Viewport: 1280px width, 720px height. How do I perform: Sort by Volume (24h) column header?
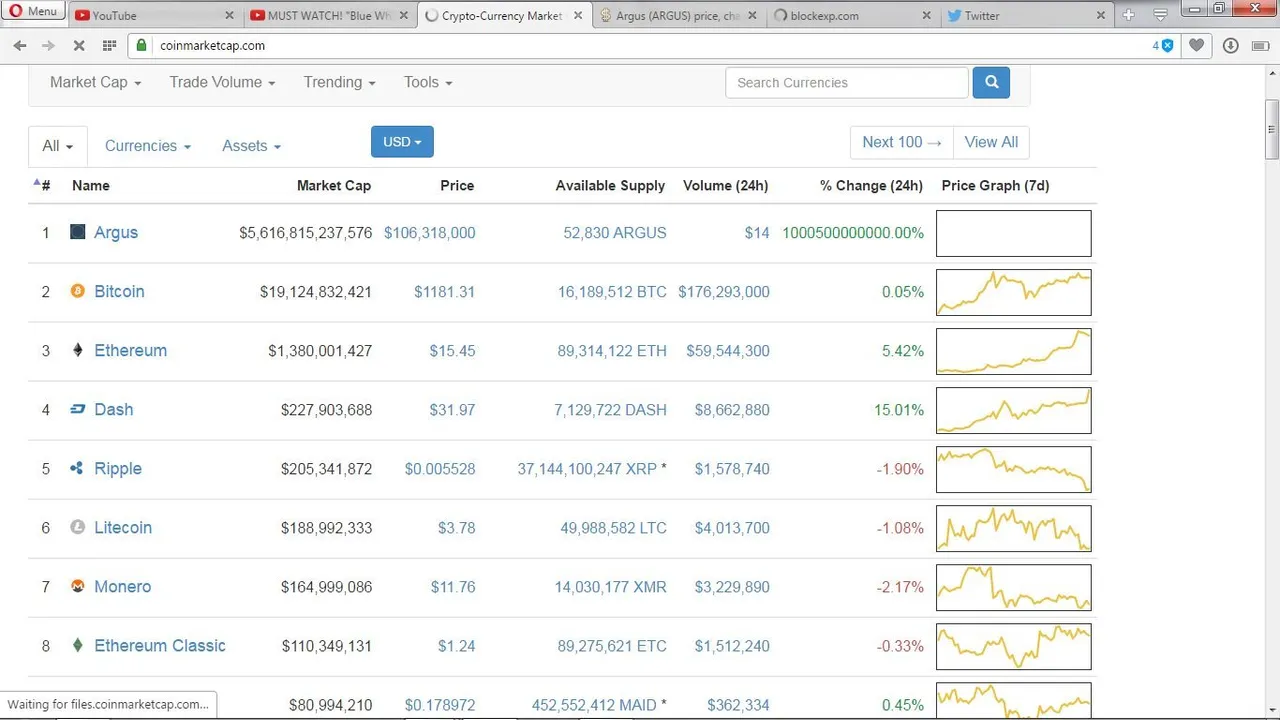pyautogui.click(x=726, y=185)
